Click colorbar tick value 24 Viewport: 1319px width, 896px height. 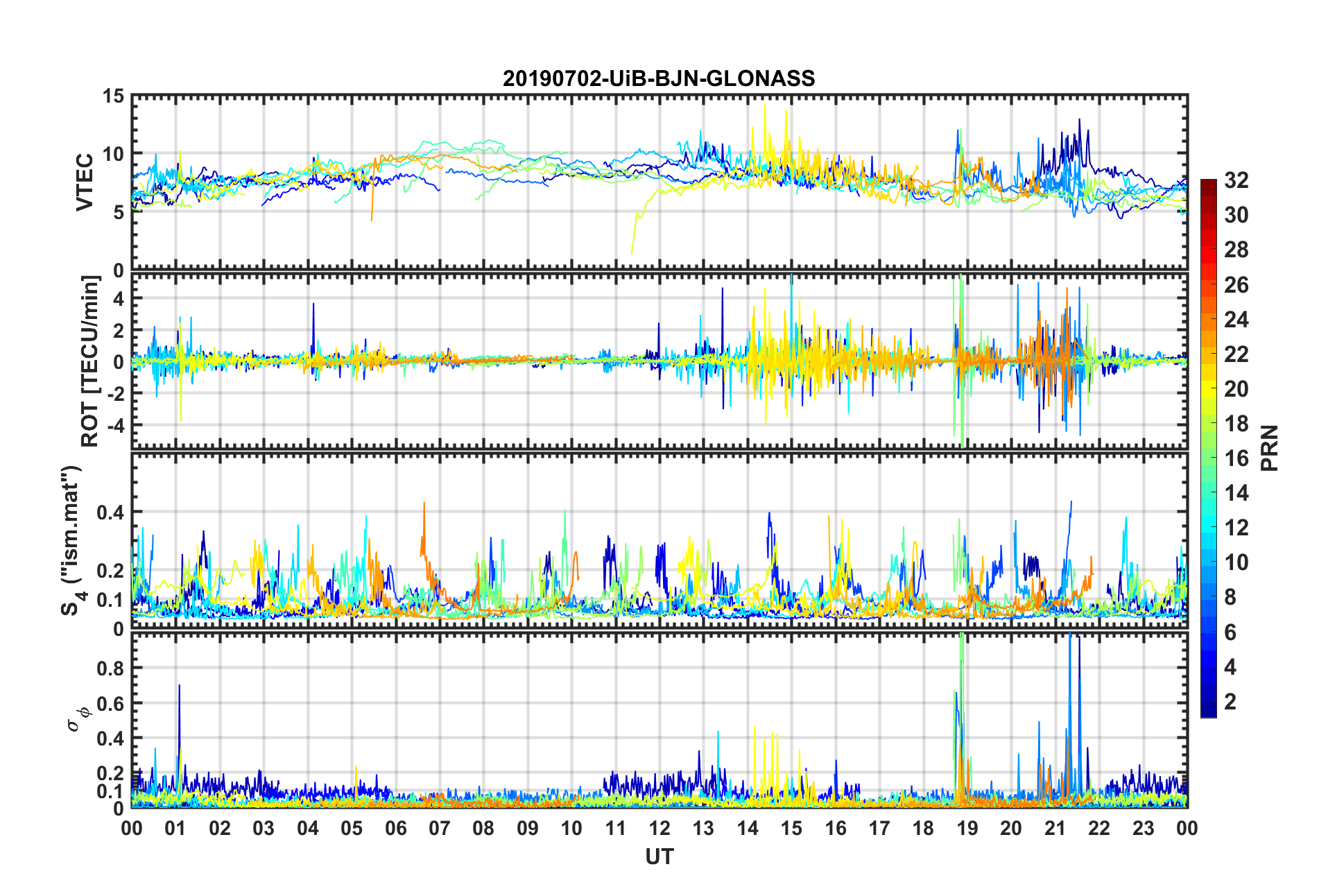pos(1236,319)
